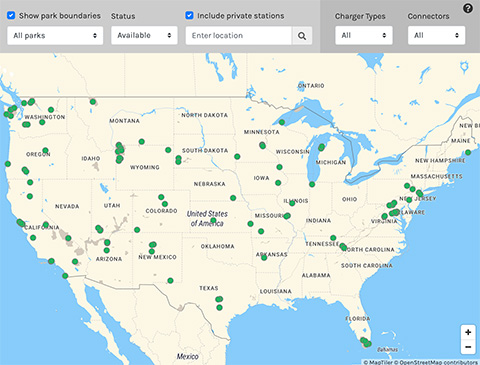Select the station marker in northern Montana
Viewport: 480px width, 365px height.
[93, 102]
